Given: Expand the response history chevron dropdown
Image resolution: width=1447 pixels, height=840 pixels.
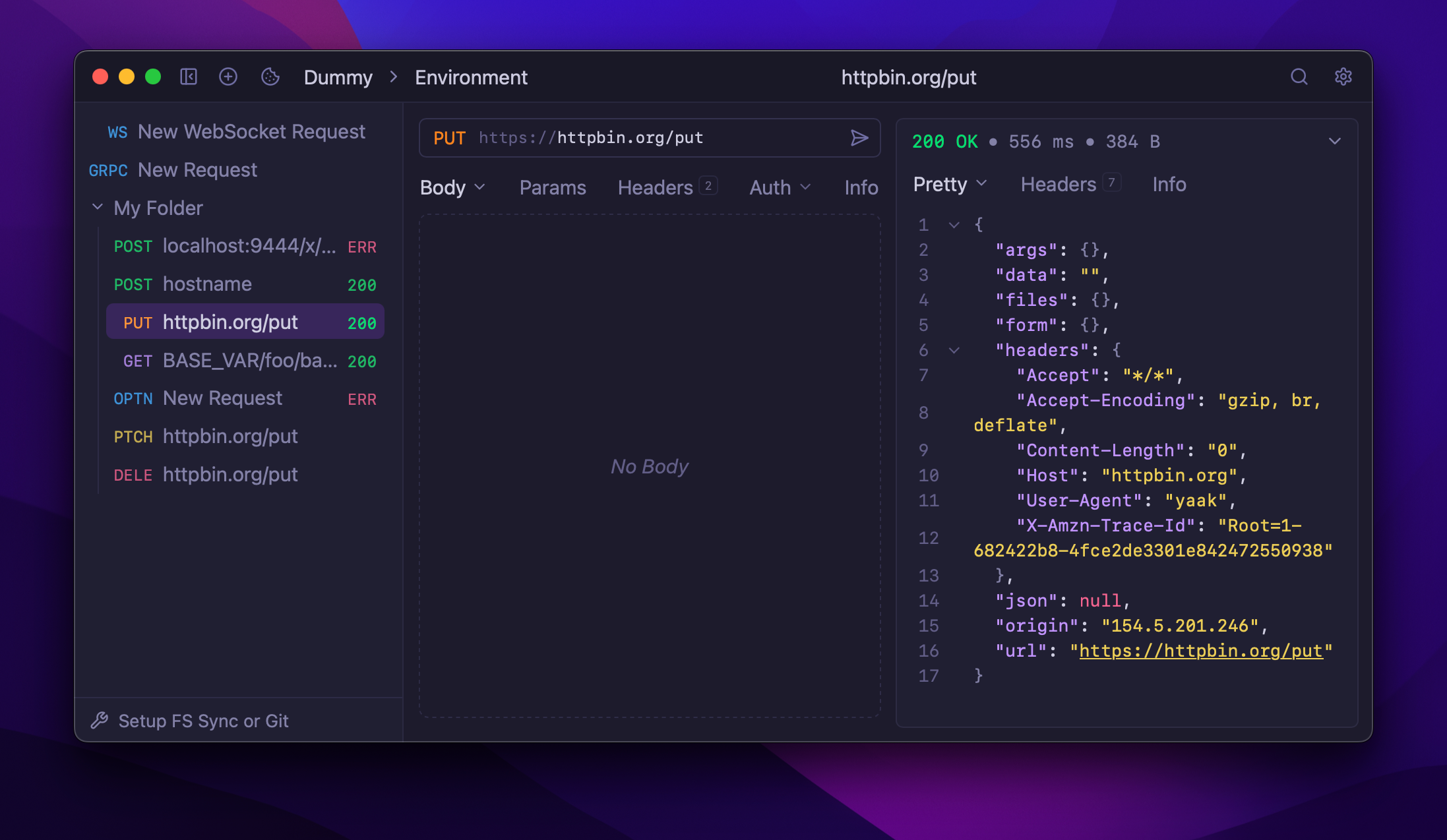Looking at the screenshot, I should (x=1334, y=141).
